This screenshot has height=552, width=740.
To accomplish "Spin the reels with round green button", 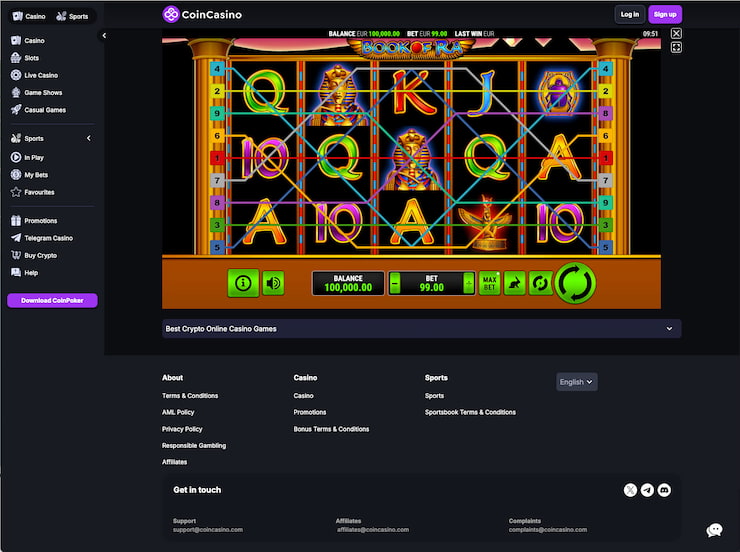I will 575,283.
